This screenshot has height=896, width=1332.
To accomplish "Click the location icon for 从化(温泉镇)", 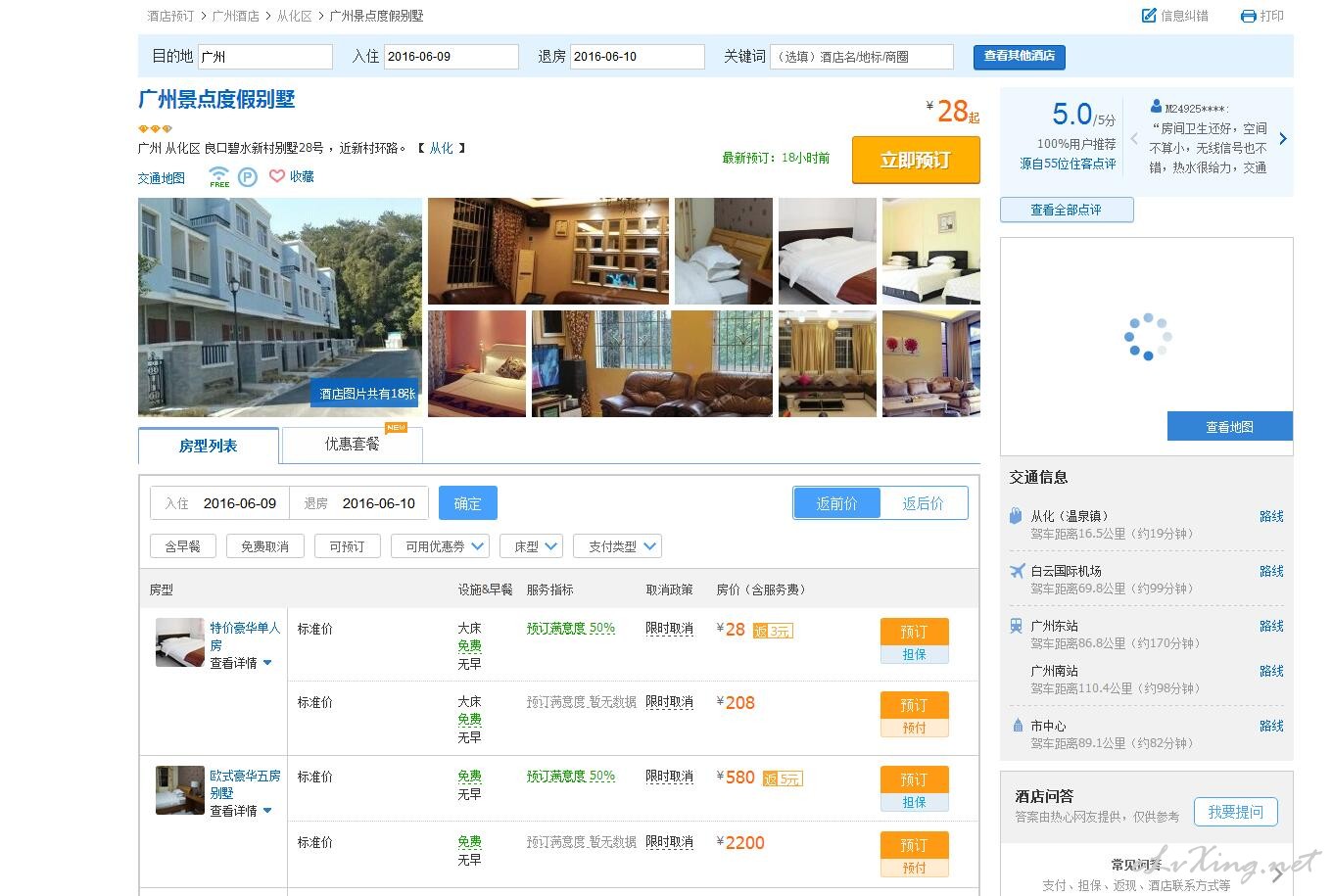I will pos(1016,516).
